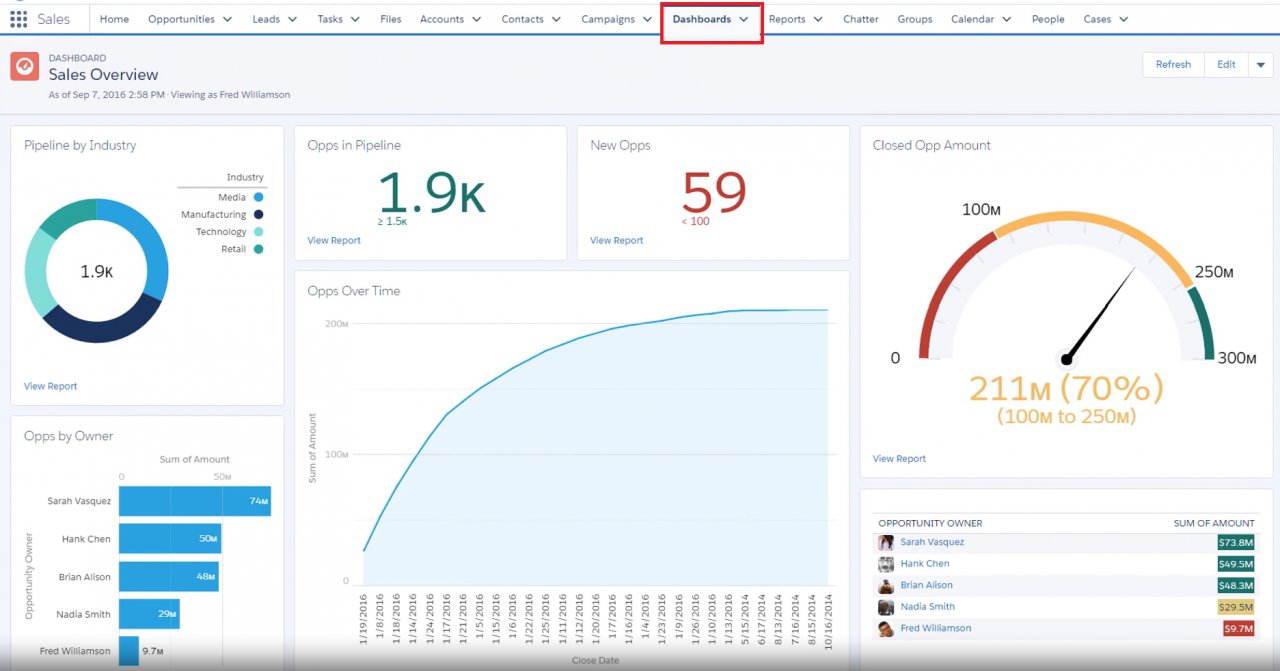Open the App Launcher waffle icon
The image size is (1280, 671).
click(x=17, y=18)
